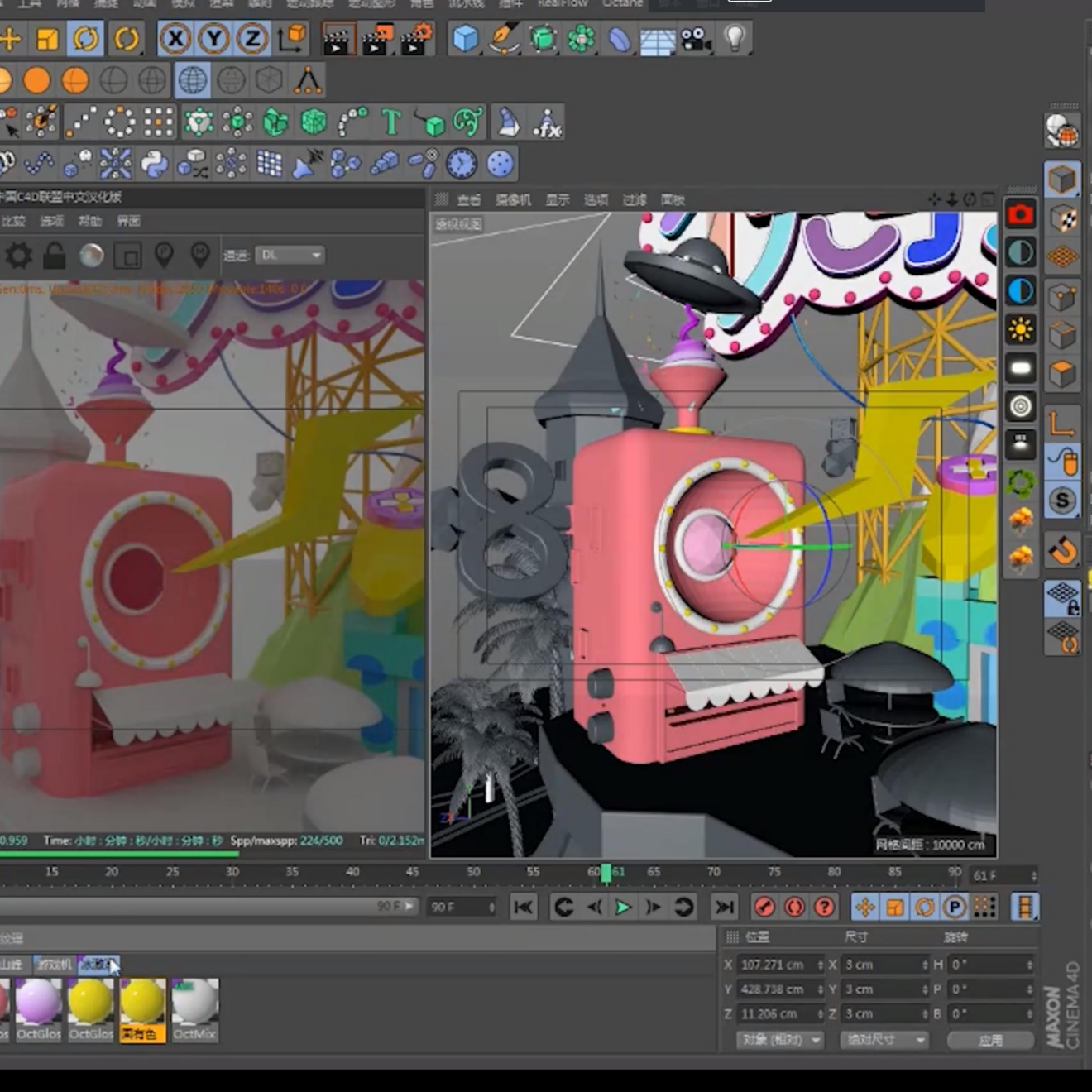Click the Octane sun daylight icon
Image resolution: width=1092 pixels, height=1092 pixels.
coord(1021,330)
